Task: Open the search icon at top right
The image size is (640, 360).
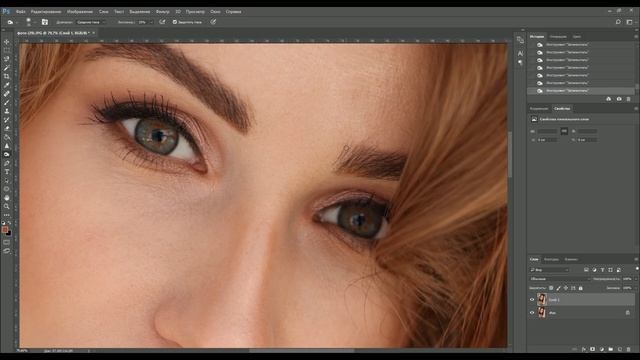Action: 618,22
